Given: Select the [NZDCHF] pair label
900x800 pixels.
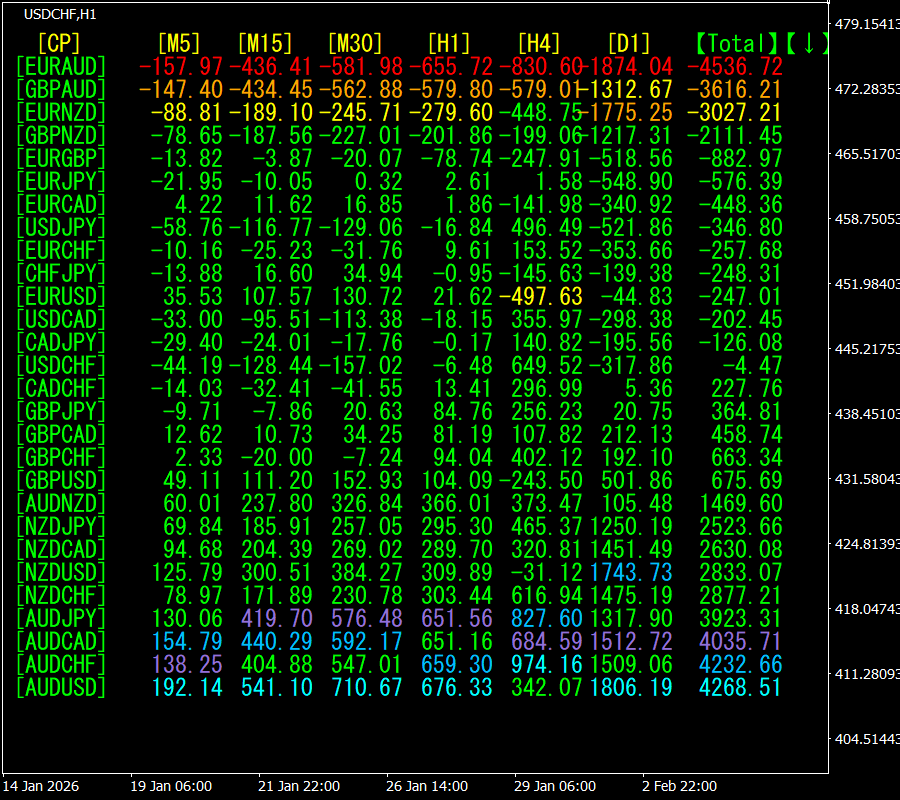Looking at the screenshot, I should [61, 595].
